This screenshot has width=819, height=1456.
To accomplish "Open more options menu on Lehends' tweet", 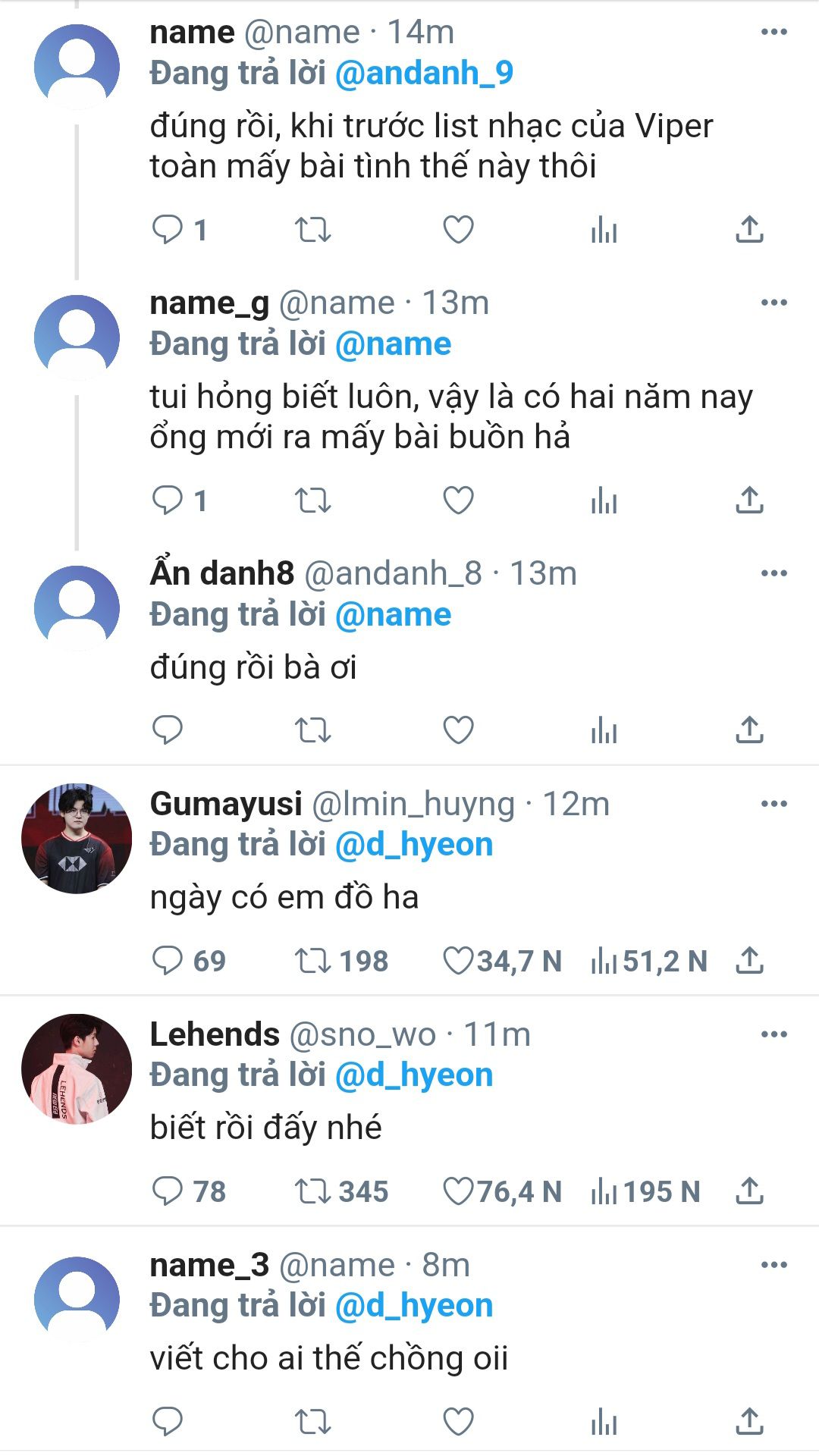I will point(773,1034).
